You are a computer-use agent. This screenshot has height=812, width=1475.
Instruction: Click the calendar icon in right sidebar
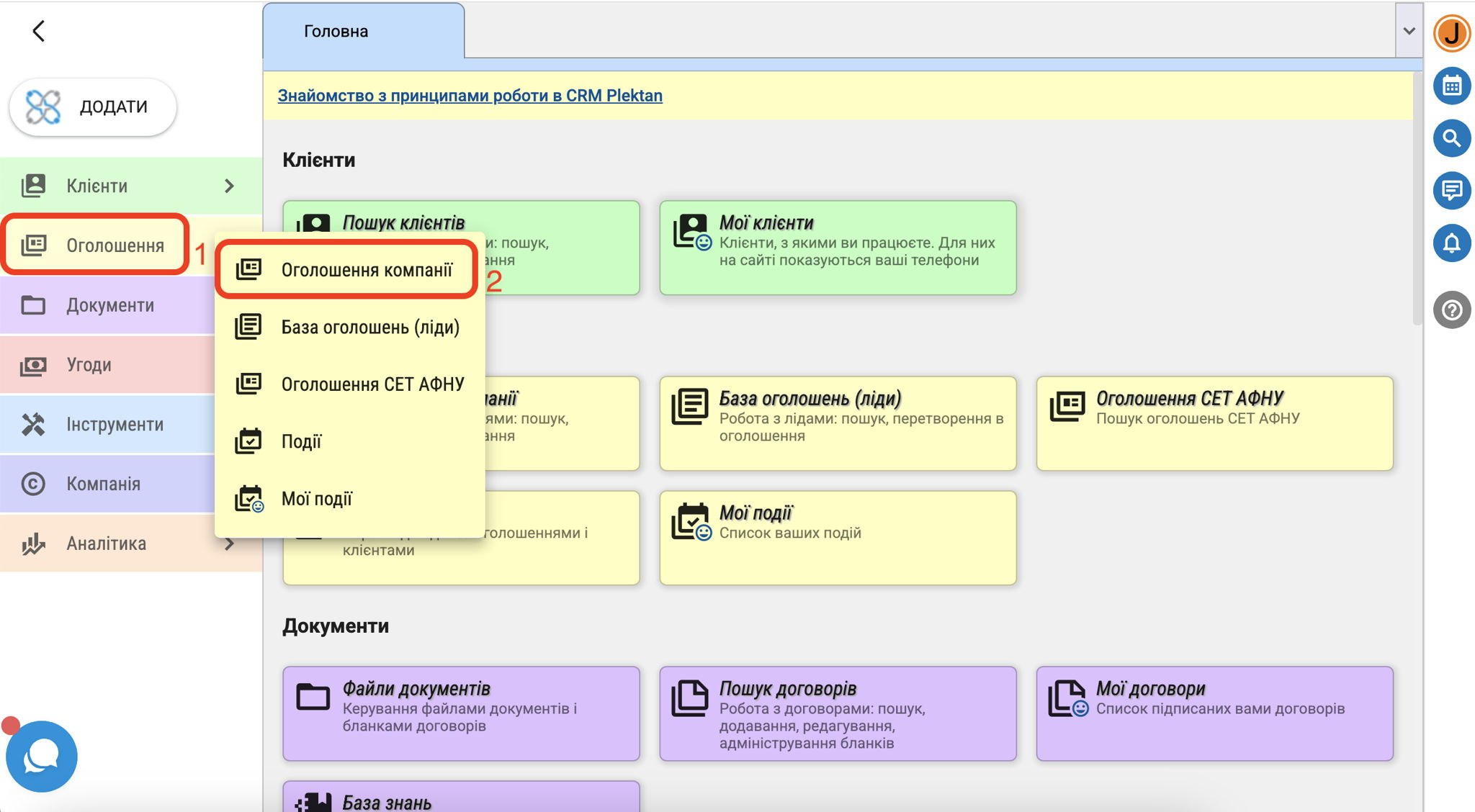pos(1451,86)
